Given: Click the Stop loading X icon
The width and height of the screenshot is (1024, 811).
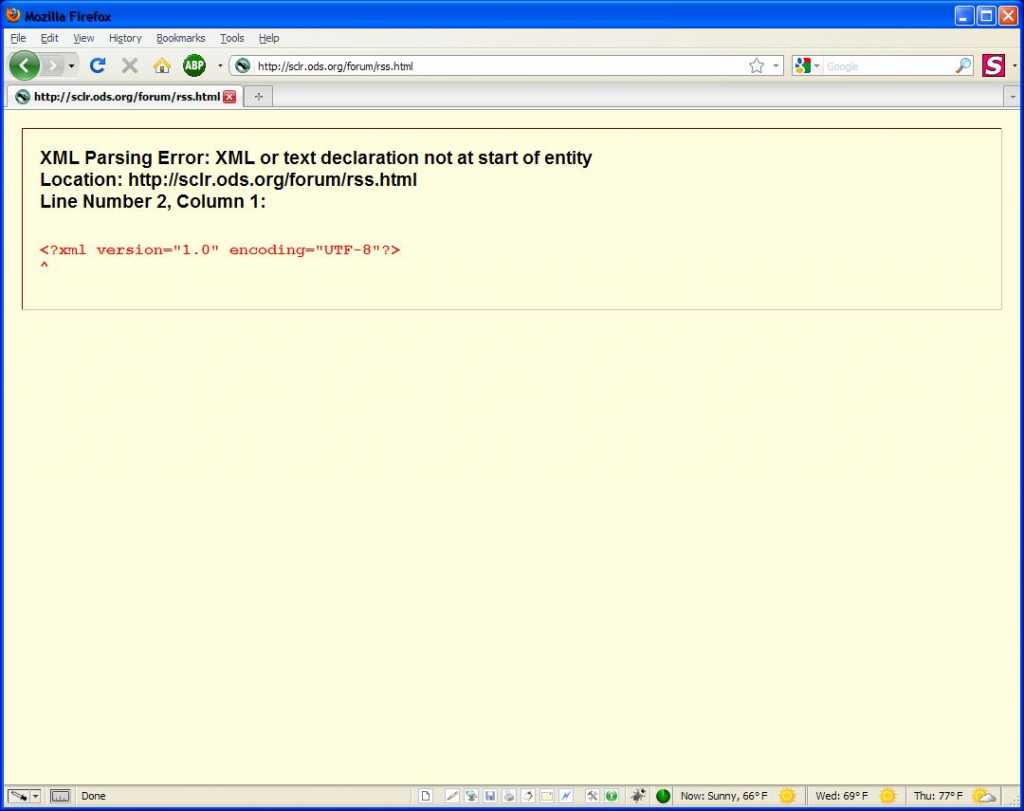Looking at the screenshot, I should [129, 65].
